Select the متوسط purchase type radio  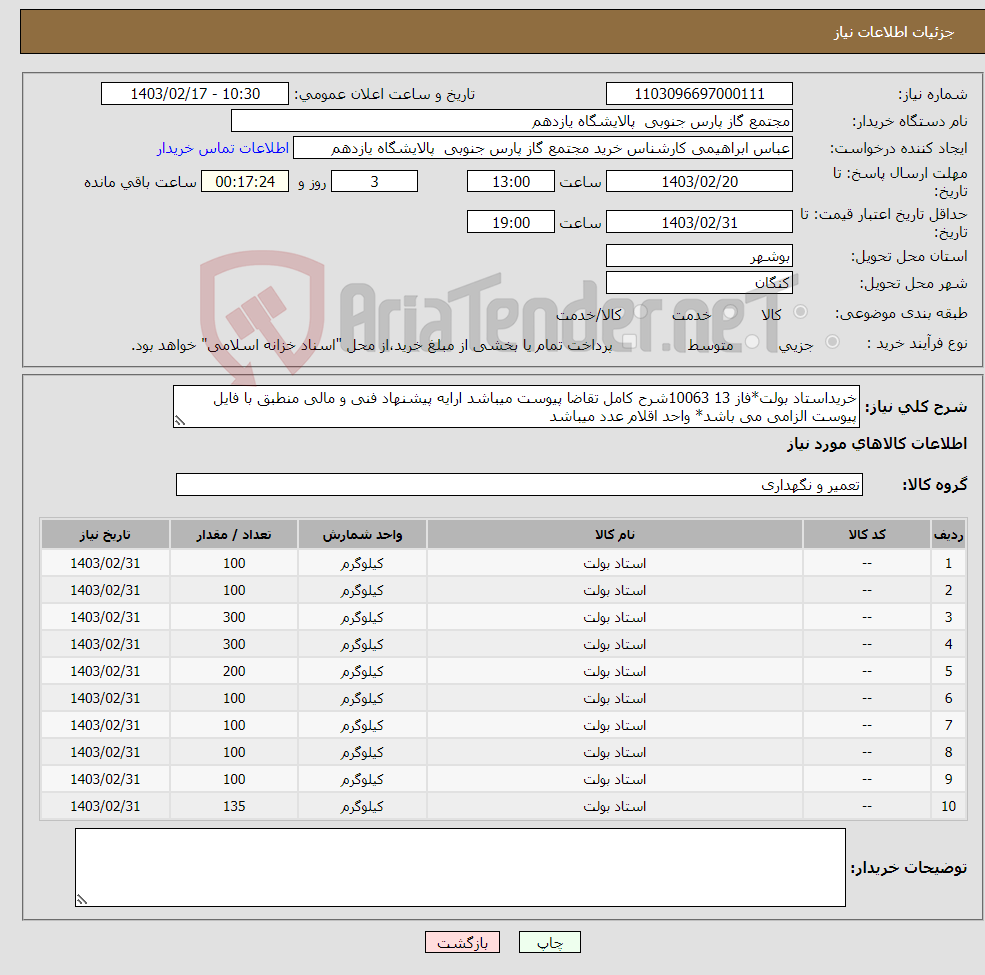coord(752,342)
